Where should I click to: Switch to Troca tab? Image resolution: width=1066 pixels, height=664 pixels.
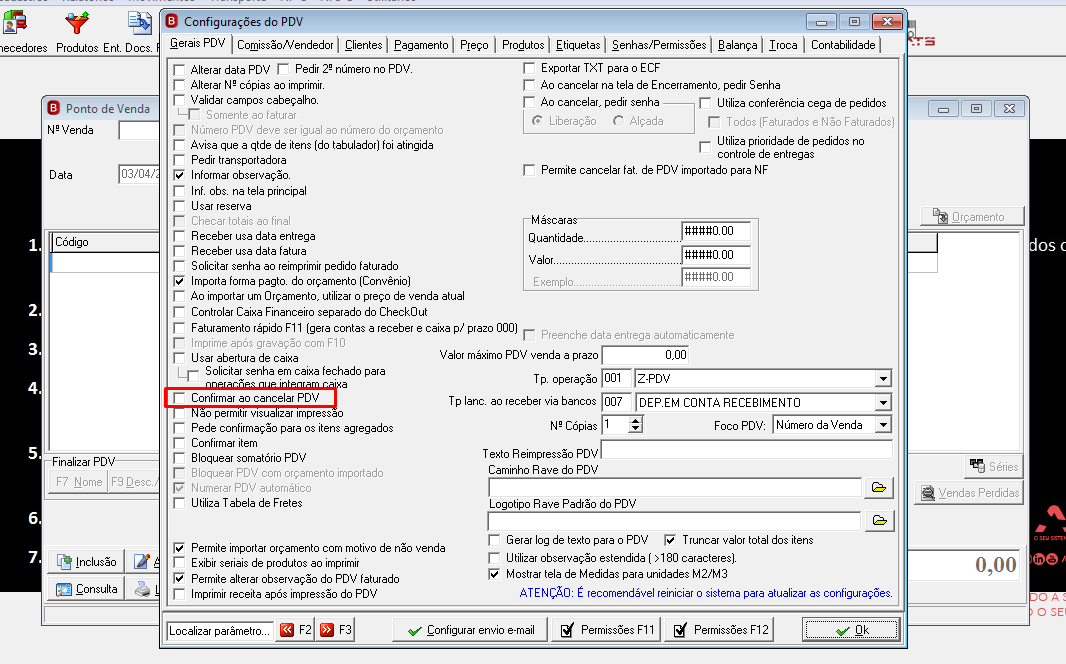783,45
